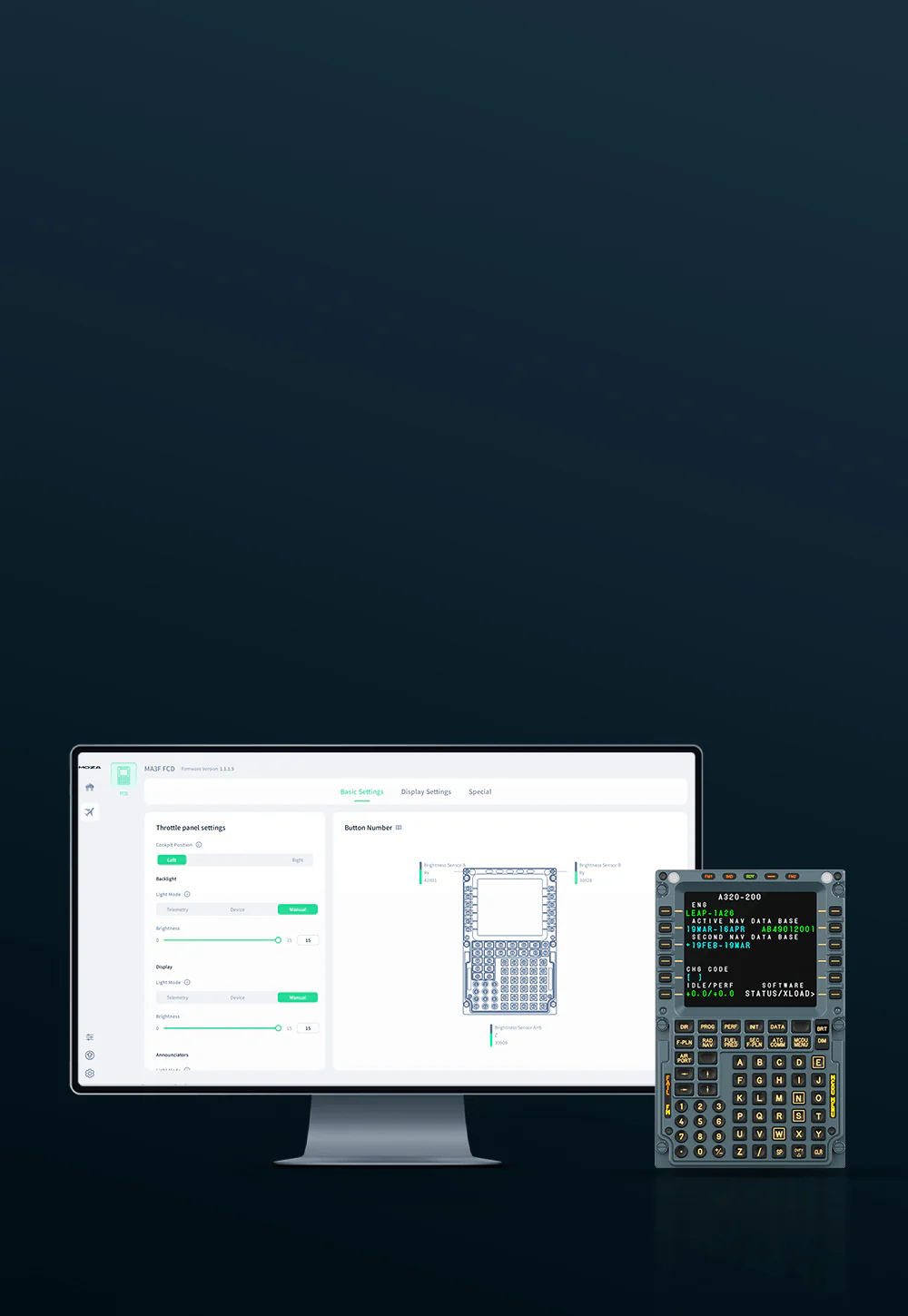Set Cockpit Position to Left

point(172,860)
